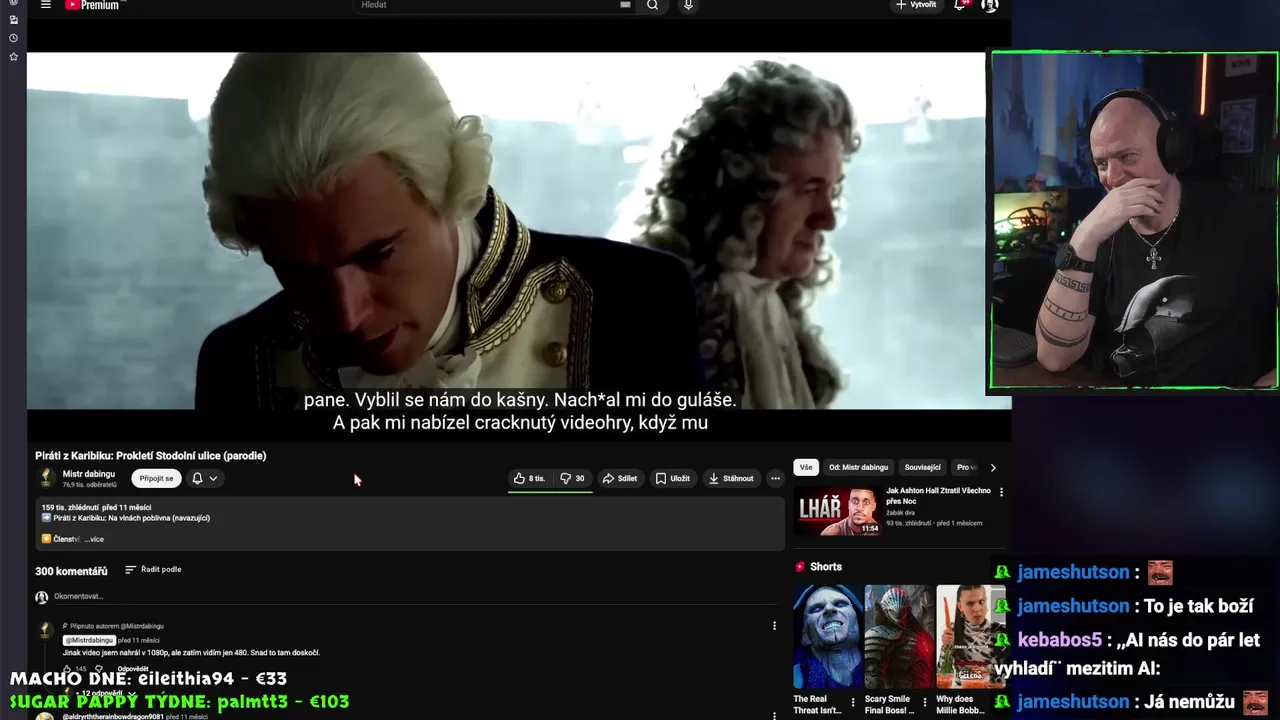Screen dimensions: 1280x720
Task: Expand the description with ...více
Action: point(93,539)
